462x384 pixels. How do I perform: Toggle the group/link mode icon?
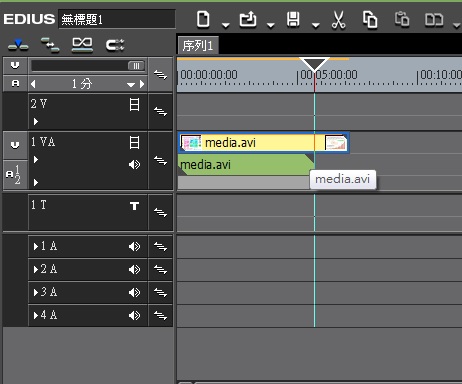pos(115,45)
